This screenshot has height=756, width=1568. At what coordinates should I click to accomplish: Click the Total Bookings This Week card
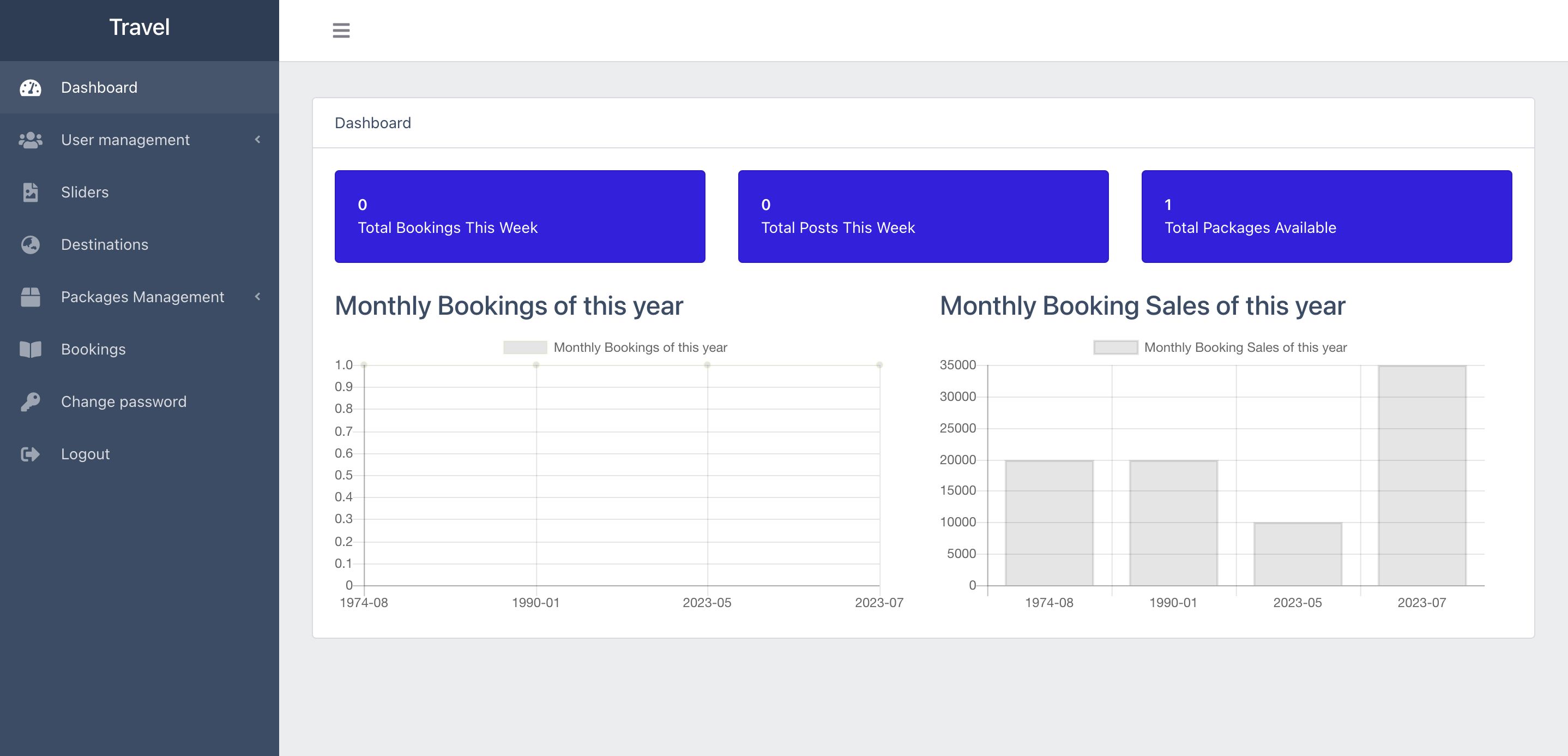pos(520,216)
